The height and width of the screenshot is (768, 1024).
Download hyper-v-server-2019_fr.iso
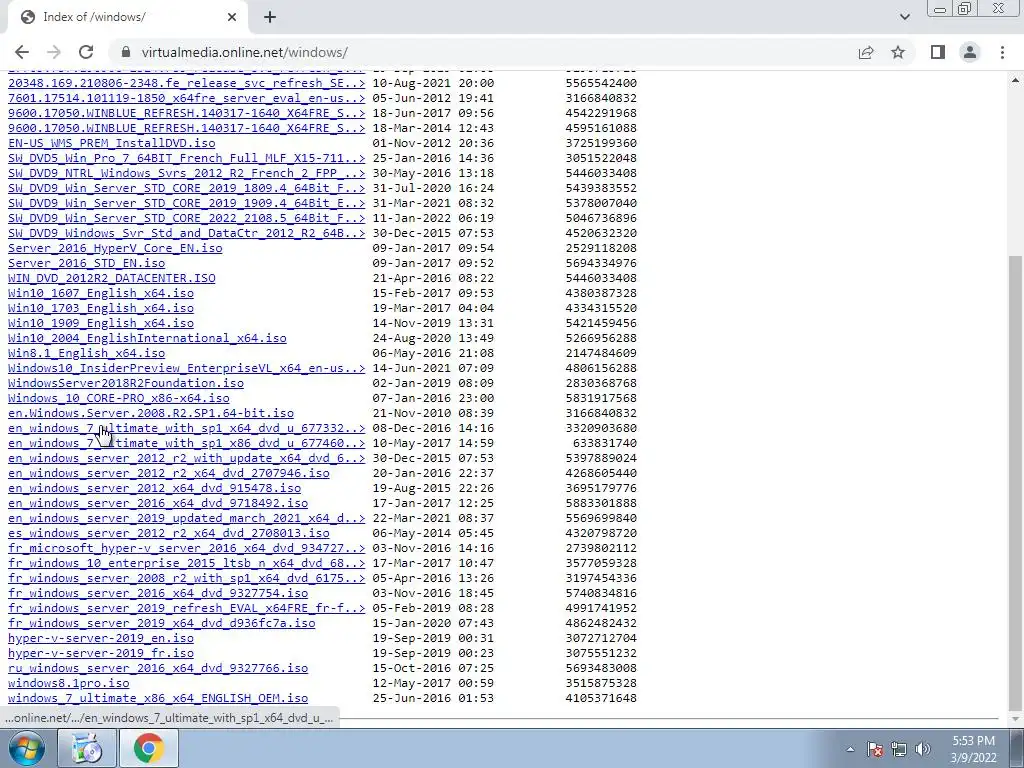[x=101, y=654]
